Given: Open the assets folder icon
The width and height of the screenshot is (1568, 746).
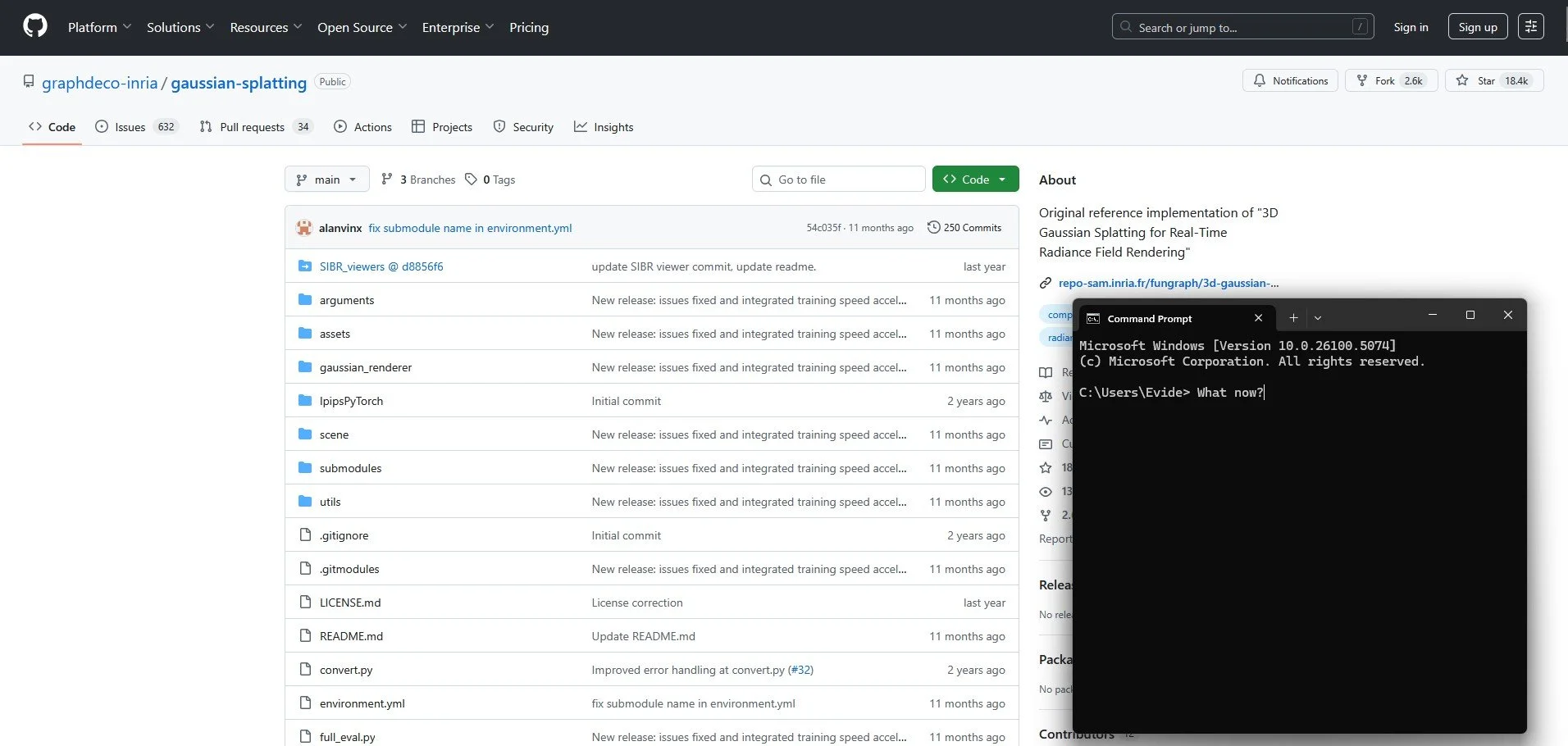Looking at the screenshot, I should [x=305, y=334].
